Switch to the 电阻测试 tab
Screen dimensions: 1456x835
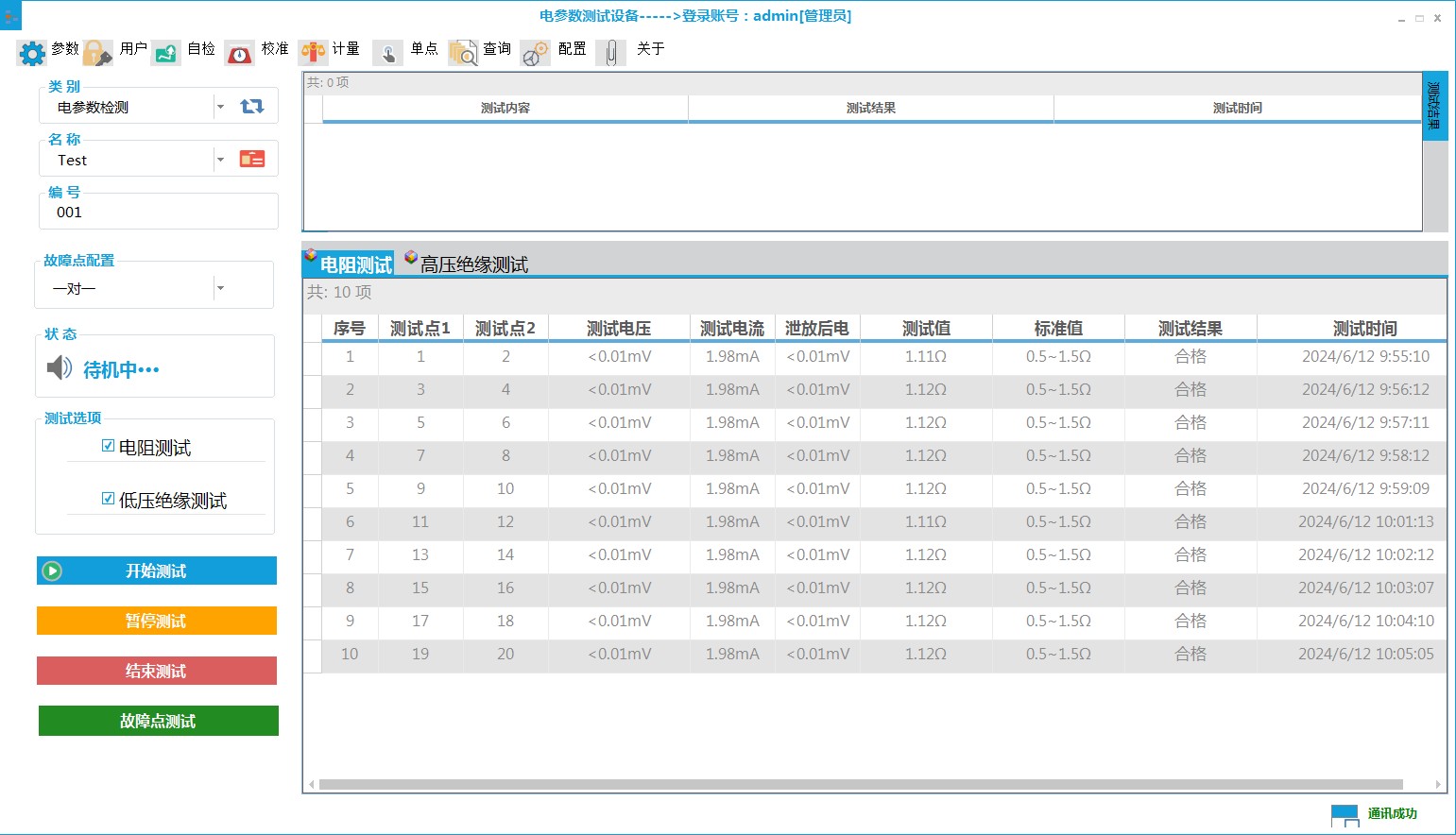[x=349, y=264]
